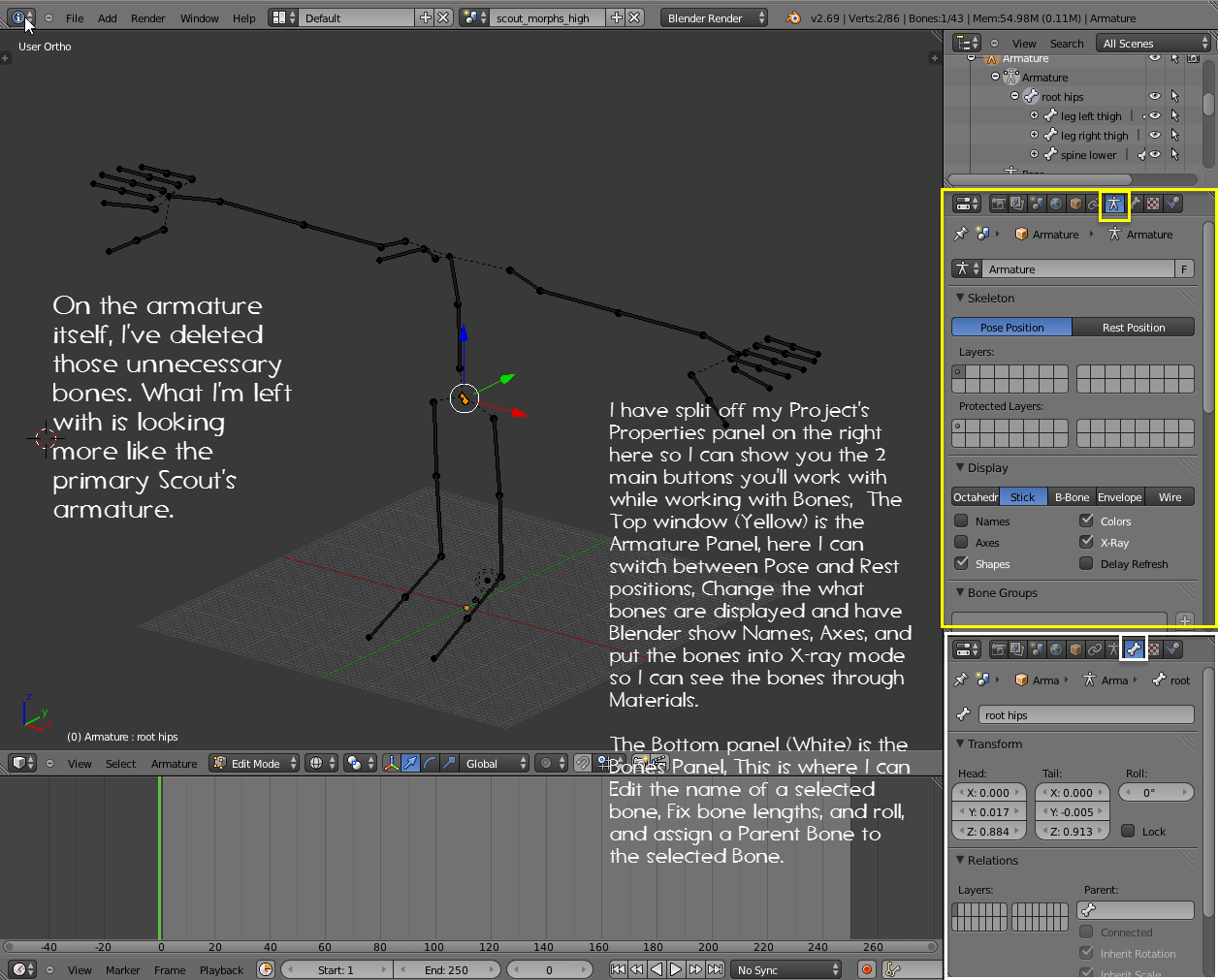Open the Render menu
Viewport: 1218px width, 980px height.
tap(148, 18)
